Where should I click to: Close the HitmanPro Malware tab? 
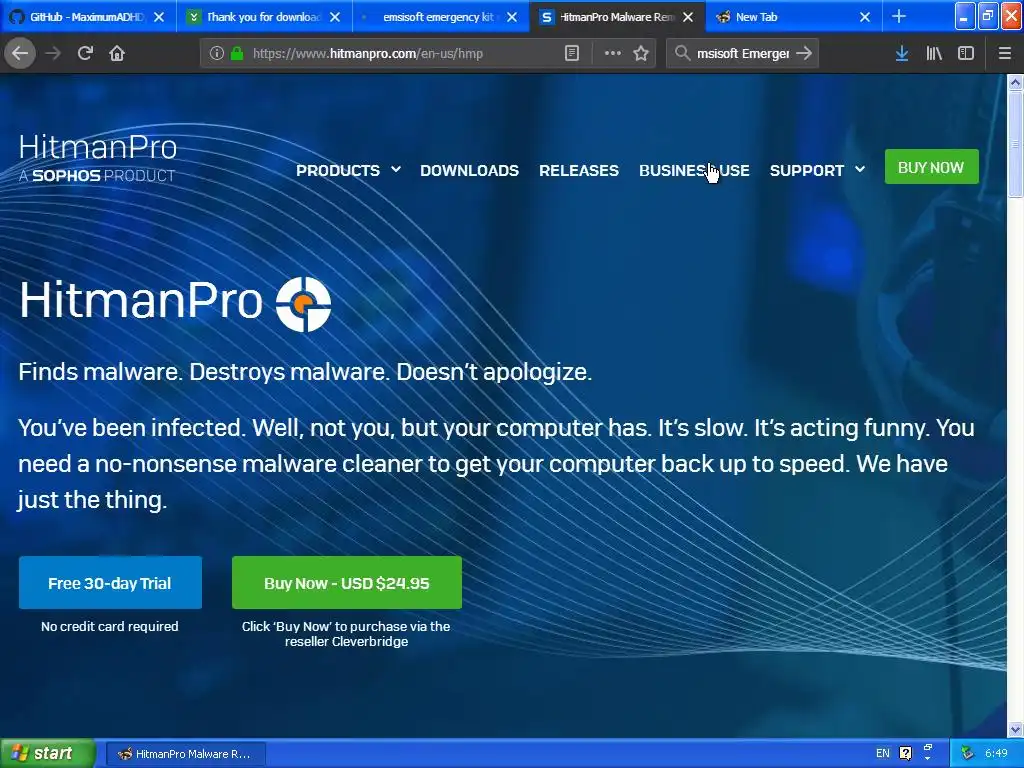coord(688,17)
